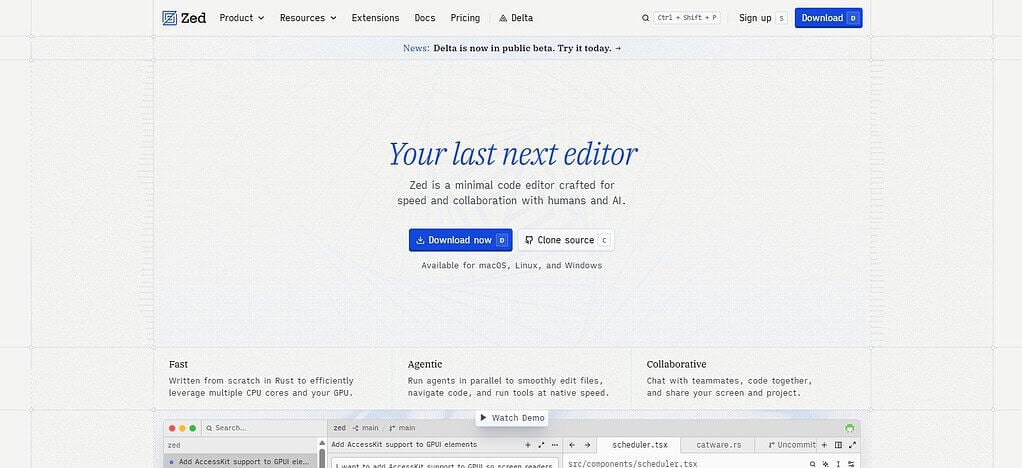Screen dimensions: 1022x468
Task: Open the agent thread ellipsis menu
Action: click(555, 445)
